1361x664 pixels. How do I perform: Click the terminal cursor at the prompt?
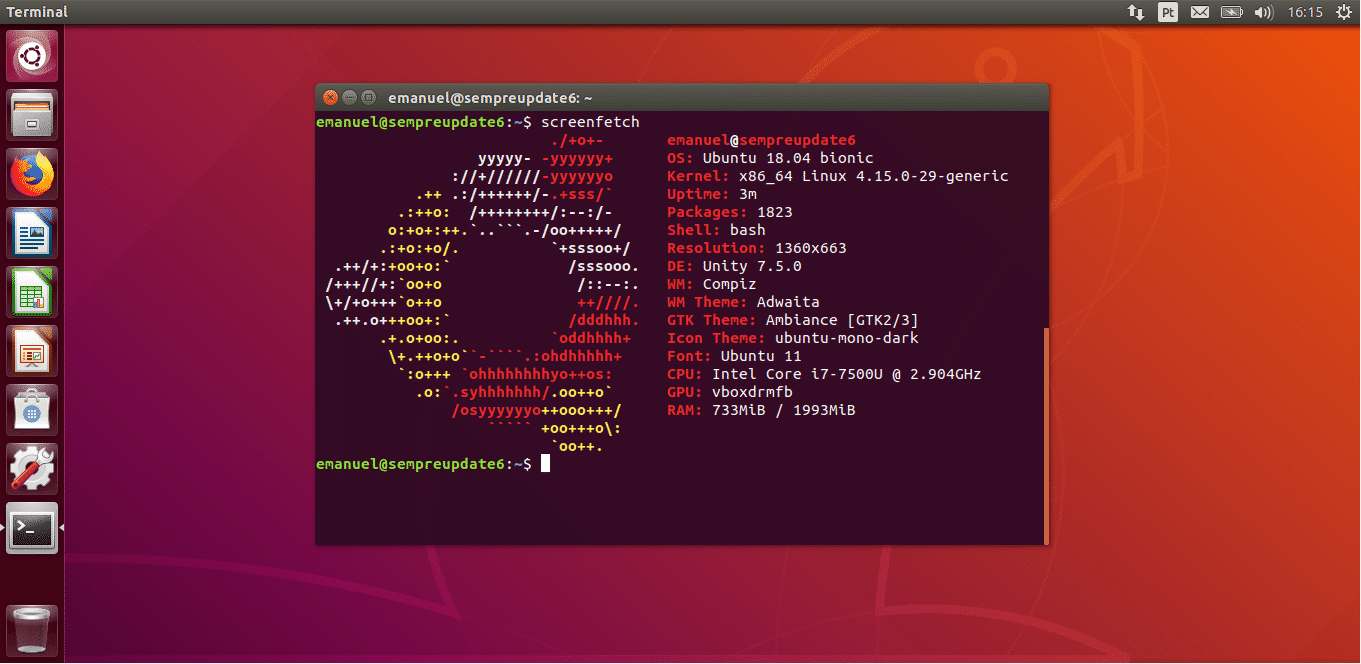pos(545,464)
